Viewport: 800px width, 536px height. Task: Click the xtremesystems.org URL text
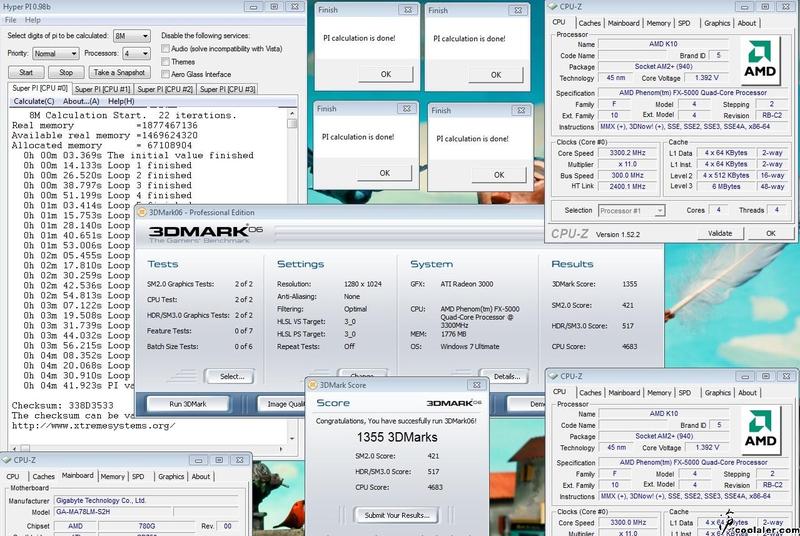pyautogui.click(x=93, y=425)
